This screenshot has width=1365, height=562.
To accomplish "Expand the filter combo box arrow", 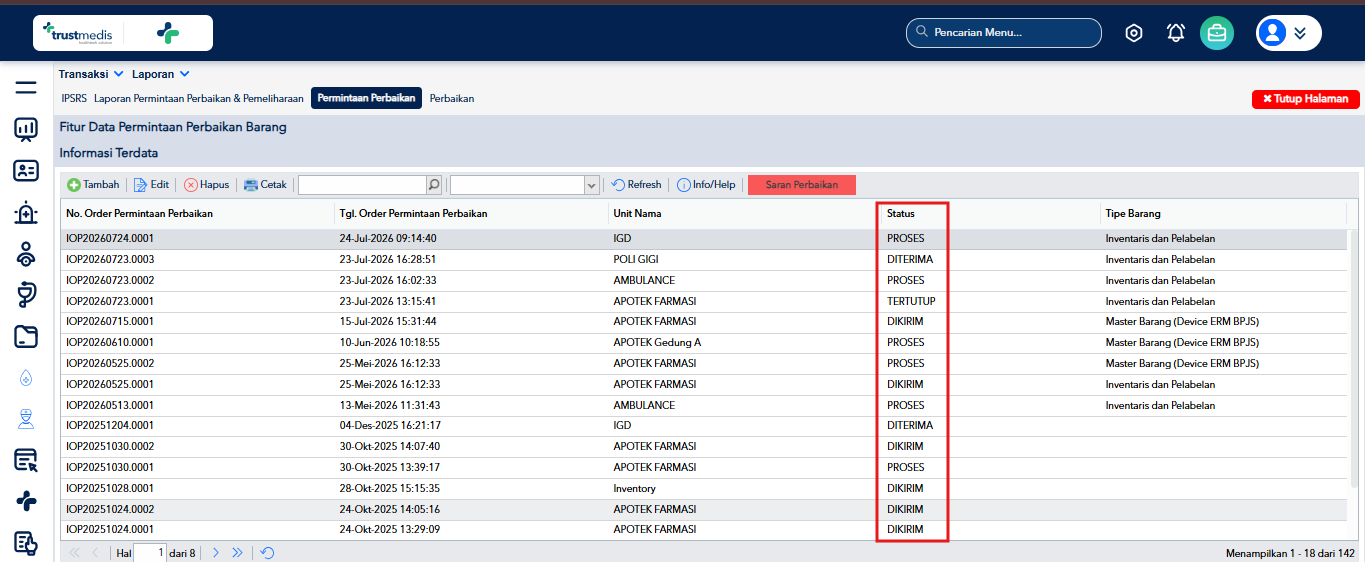I will coord(591,185).
